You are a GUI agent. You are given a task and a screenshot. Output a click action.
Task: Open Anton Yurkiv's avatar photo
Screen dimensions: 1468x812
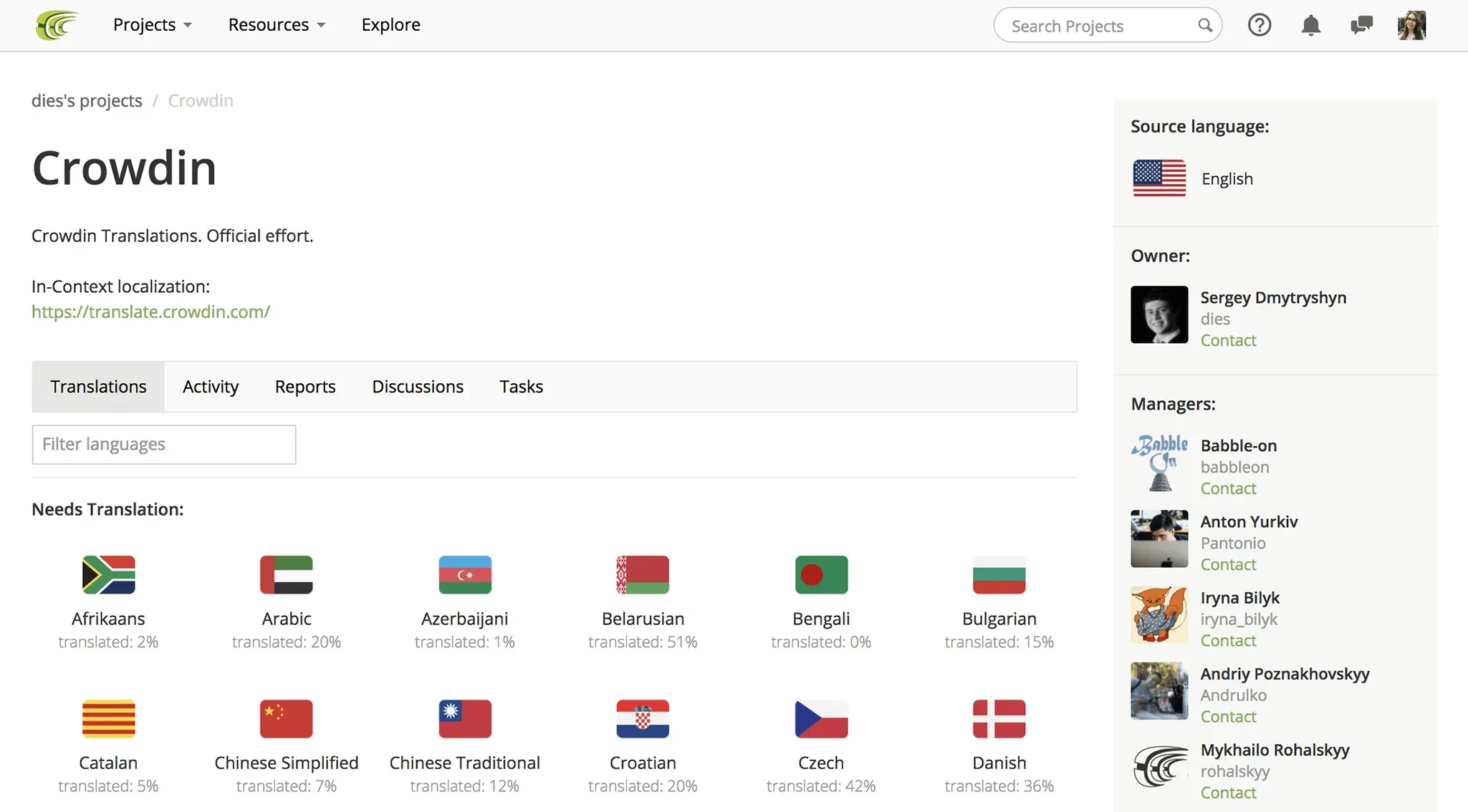click(x=1159, y=538)
